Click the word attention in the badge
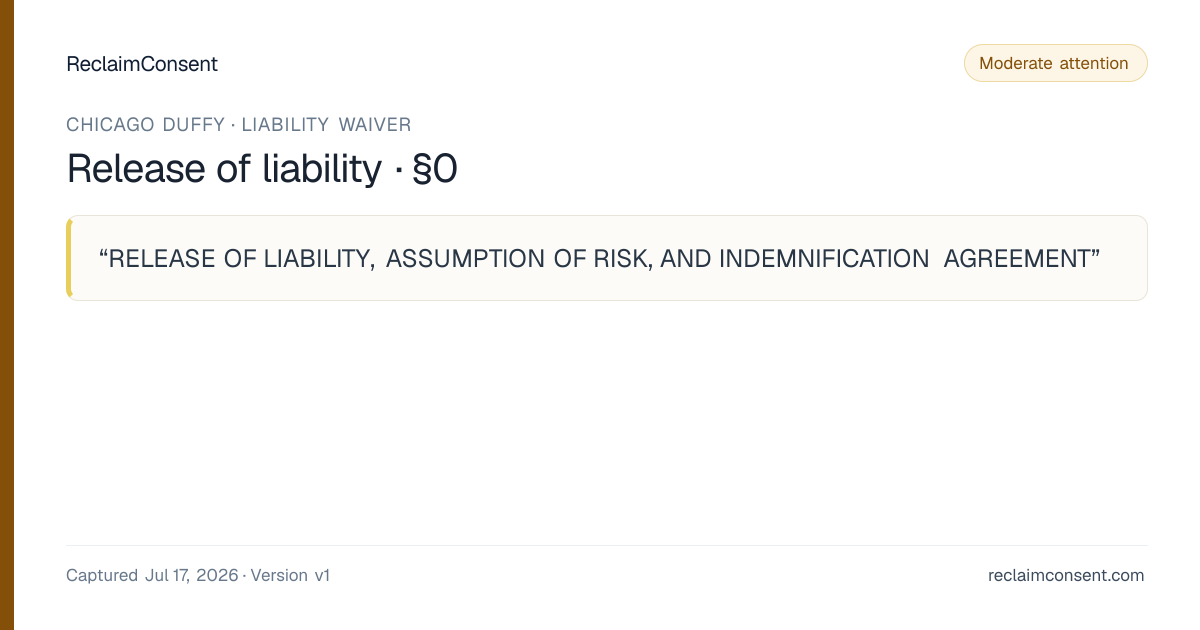 coord(1093,63)
